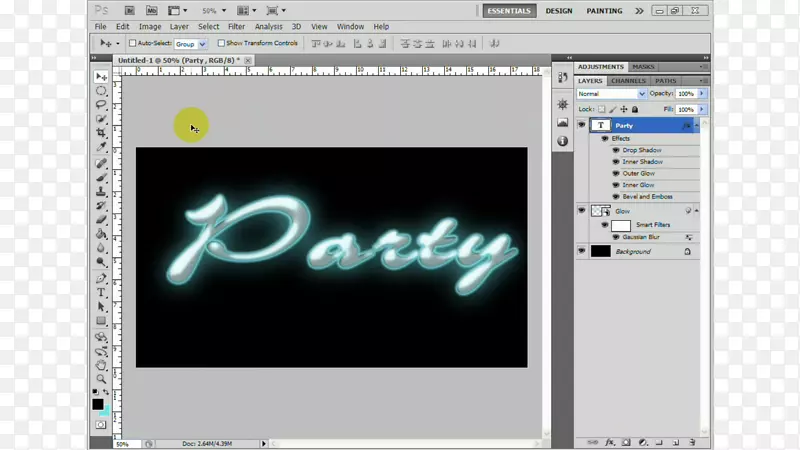Toggle visibility of the Drop Shadow effect
The image size is (800, 450).
click(616, 150)
